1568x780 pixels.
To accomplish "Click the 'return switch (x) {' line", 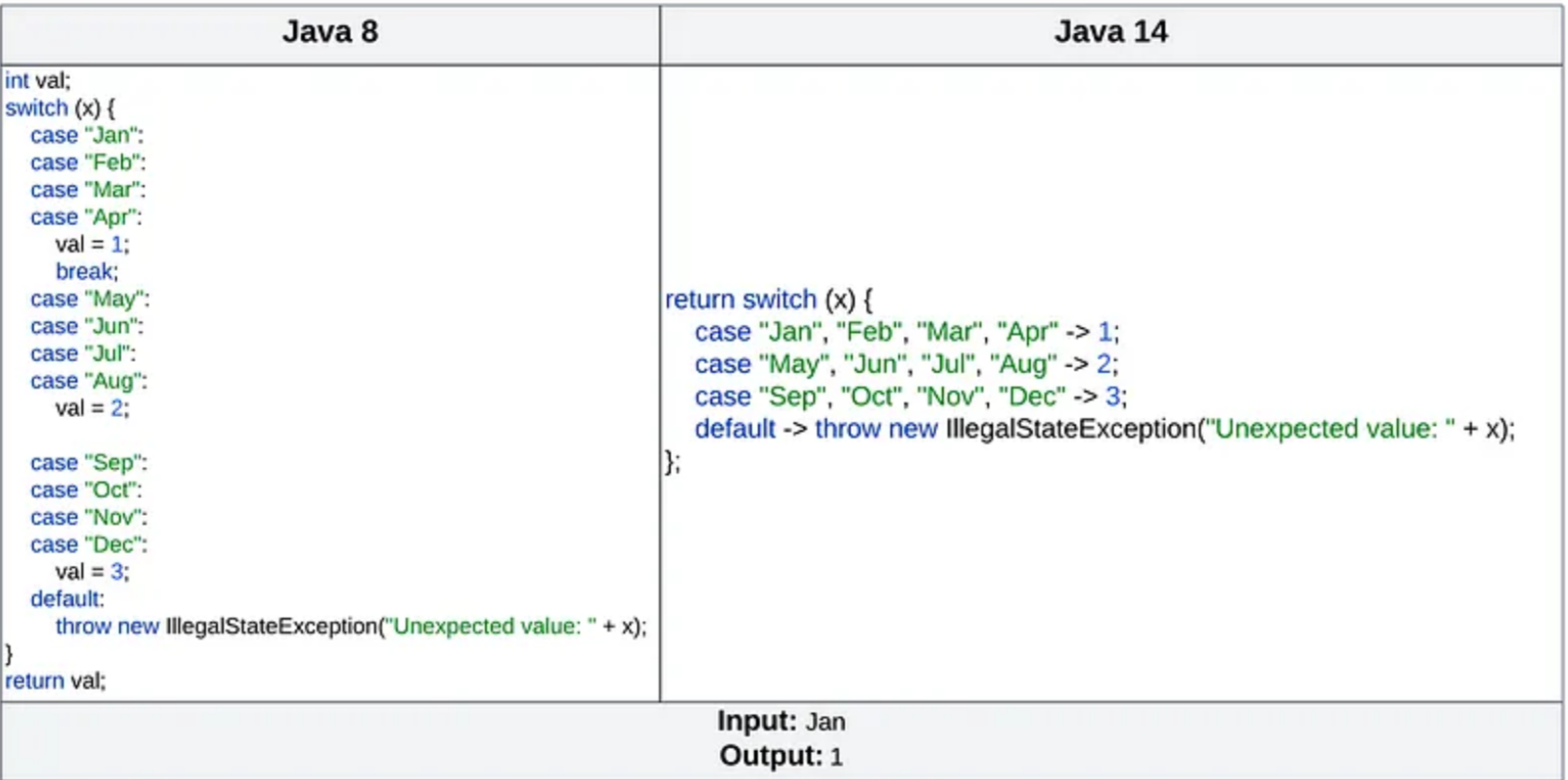I will (x=769, y=300).
